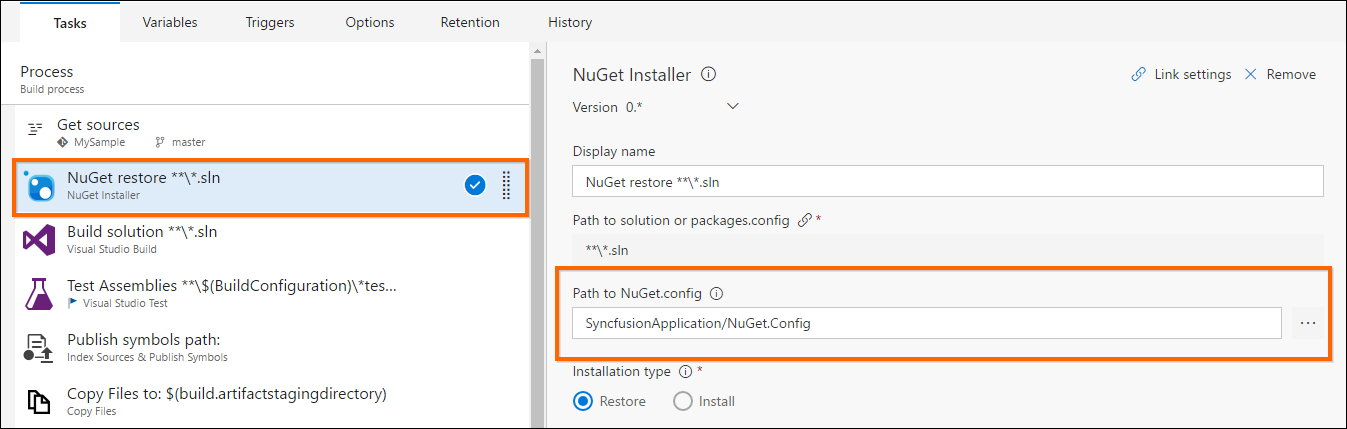Select the Install radio option
This screenshot has height=429, width=1347.
click(x=683, y=401)
